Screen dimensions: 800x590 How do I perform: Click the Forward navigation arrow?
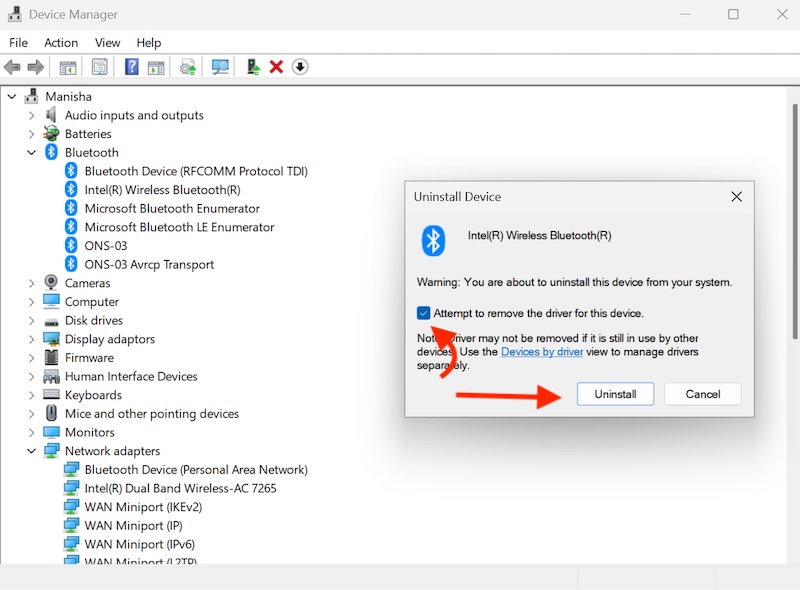click(x=35, y=67)
